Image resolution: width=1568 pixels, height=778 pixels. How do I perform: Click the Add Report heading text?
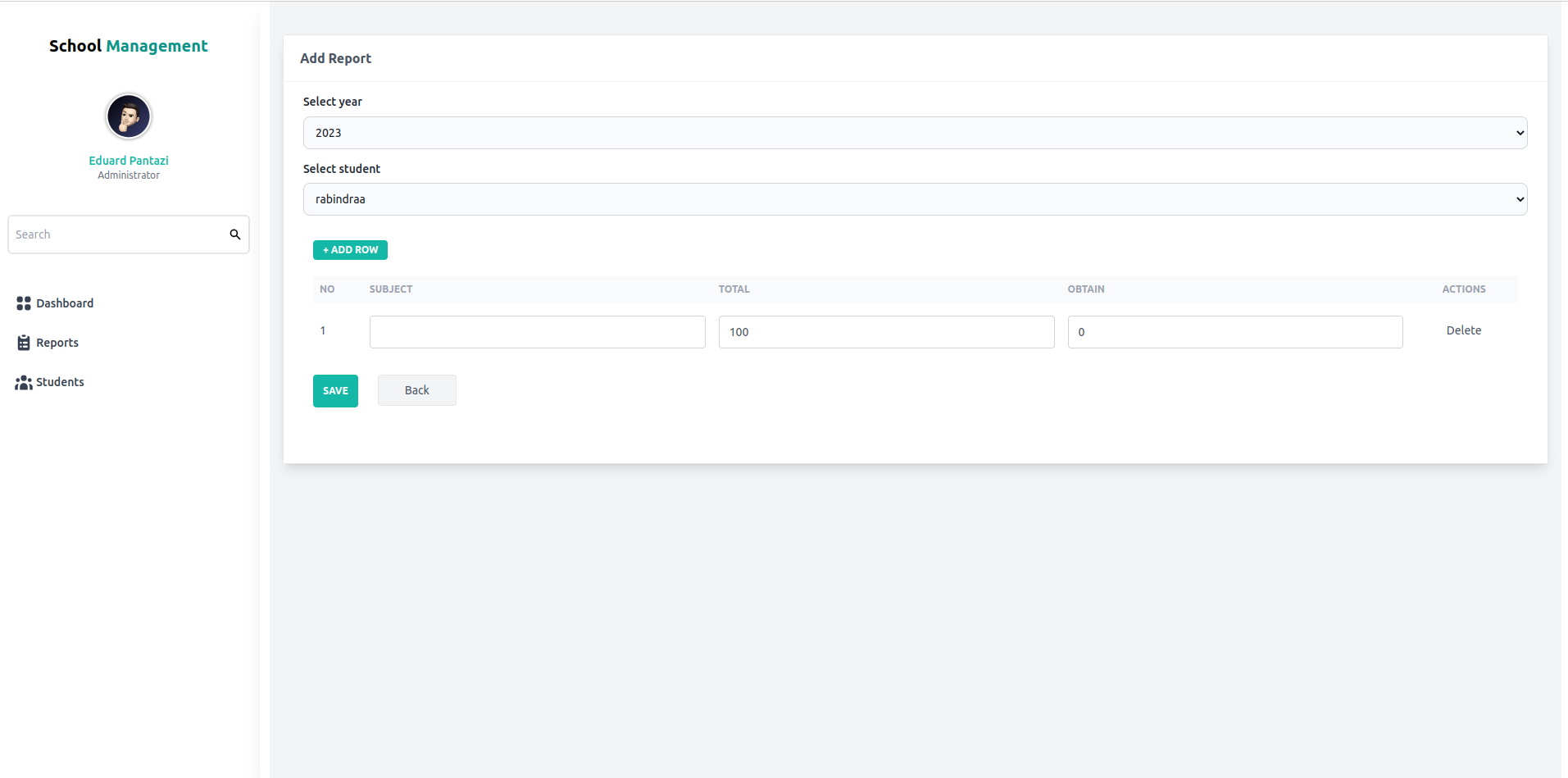(336, 58)
